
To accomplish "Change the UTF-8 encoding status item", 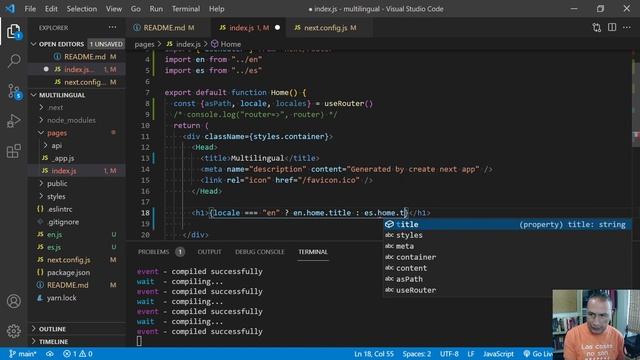I will (x=449, y=354).
